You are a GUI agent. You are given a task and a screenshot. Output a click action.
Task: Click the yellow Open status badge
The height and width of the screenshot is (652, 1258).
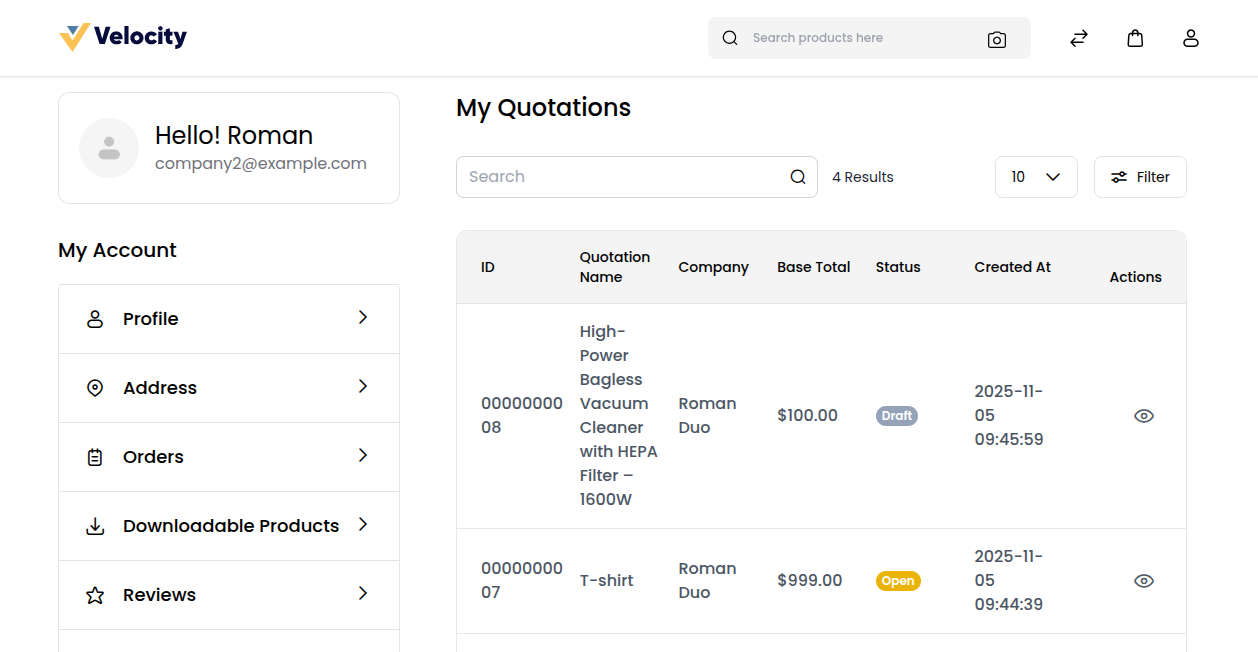coord(898,581)
